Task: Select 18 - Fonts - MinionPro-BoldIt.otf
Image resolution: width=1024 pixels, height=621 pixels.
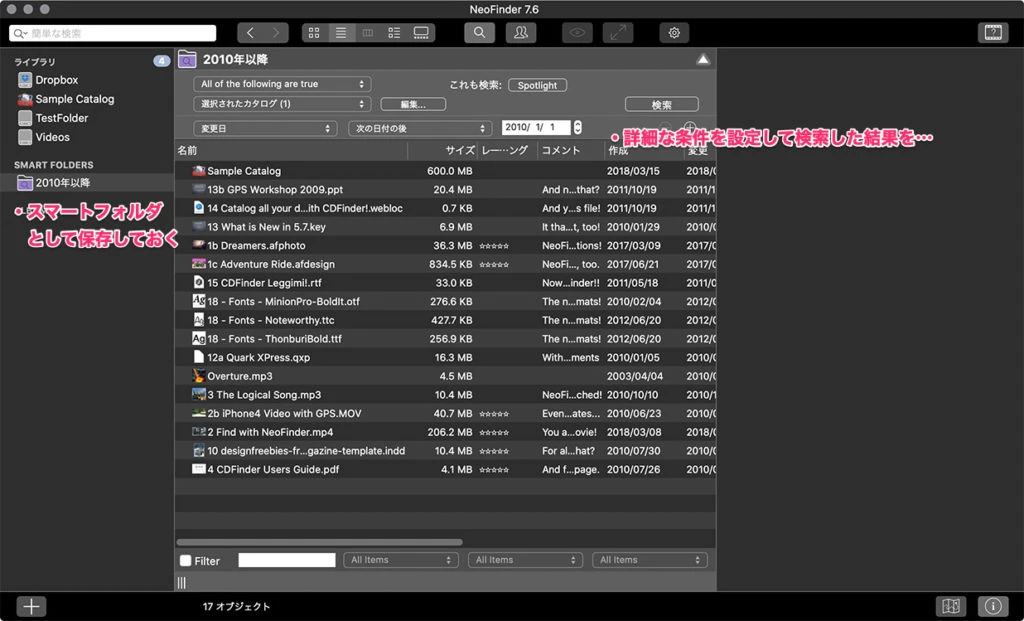Action: (445, 301)
